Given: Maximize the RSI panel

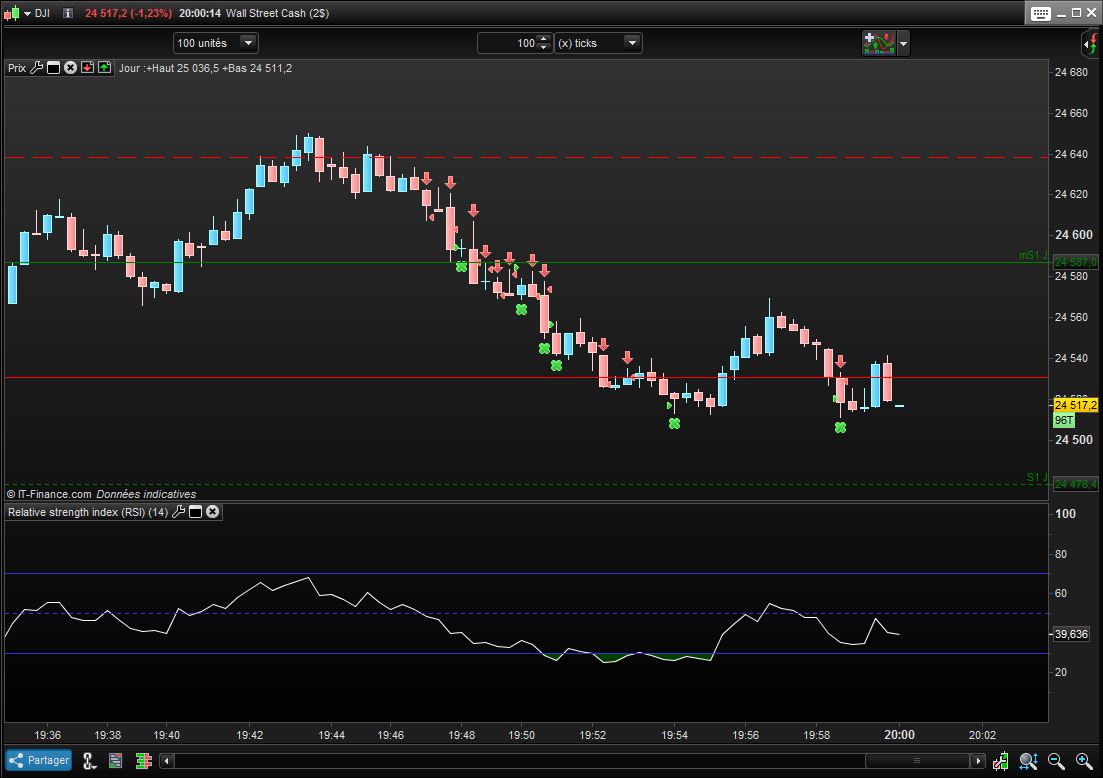Looking at the screenshot, I should [196, 511].
